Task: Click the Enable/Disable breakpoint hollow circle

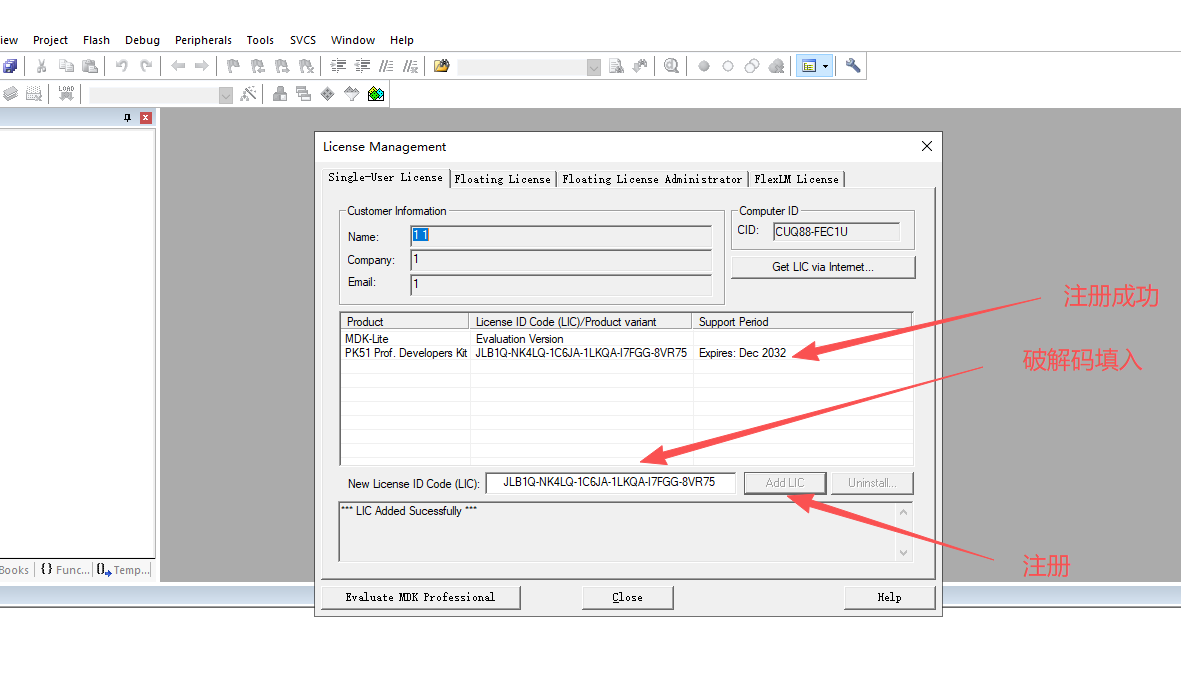Action: tap(728, 66)
